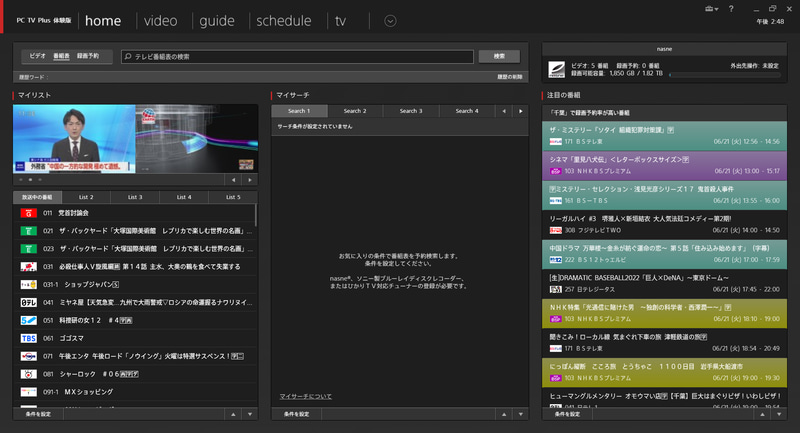
Task: Move up in My List channel list
Action: coord(233,414)
